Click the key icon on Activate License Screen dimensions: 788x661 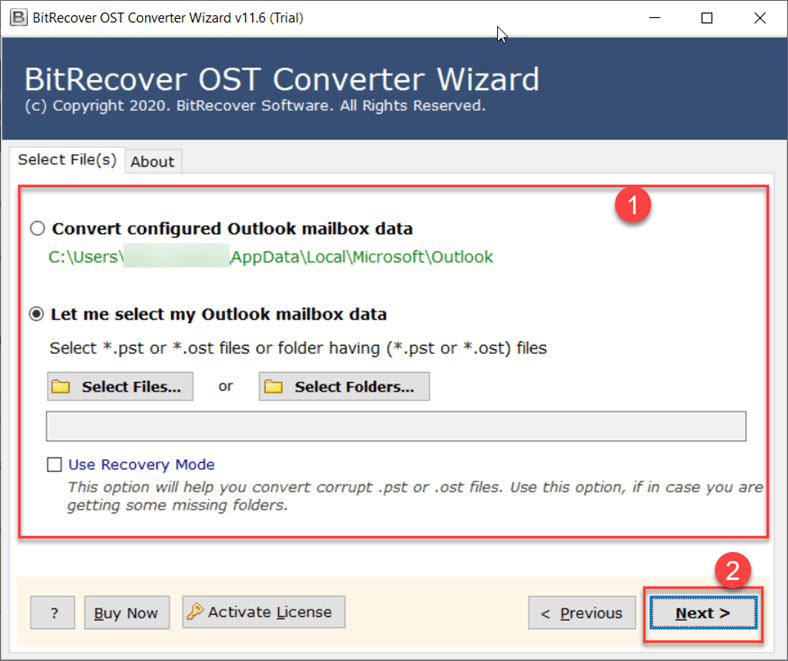coord(194,612)
